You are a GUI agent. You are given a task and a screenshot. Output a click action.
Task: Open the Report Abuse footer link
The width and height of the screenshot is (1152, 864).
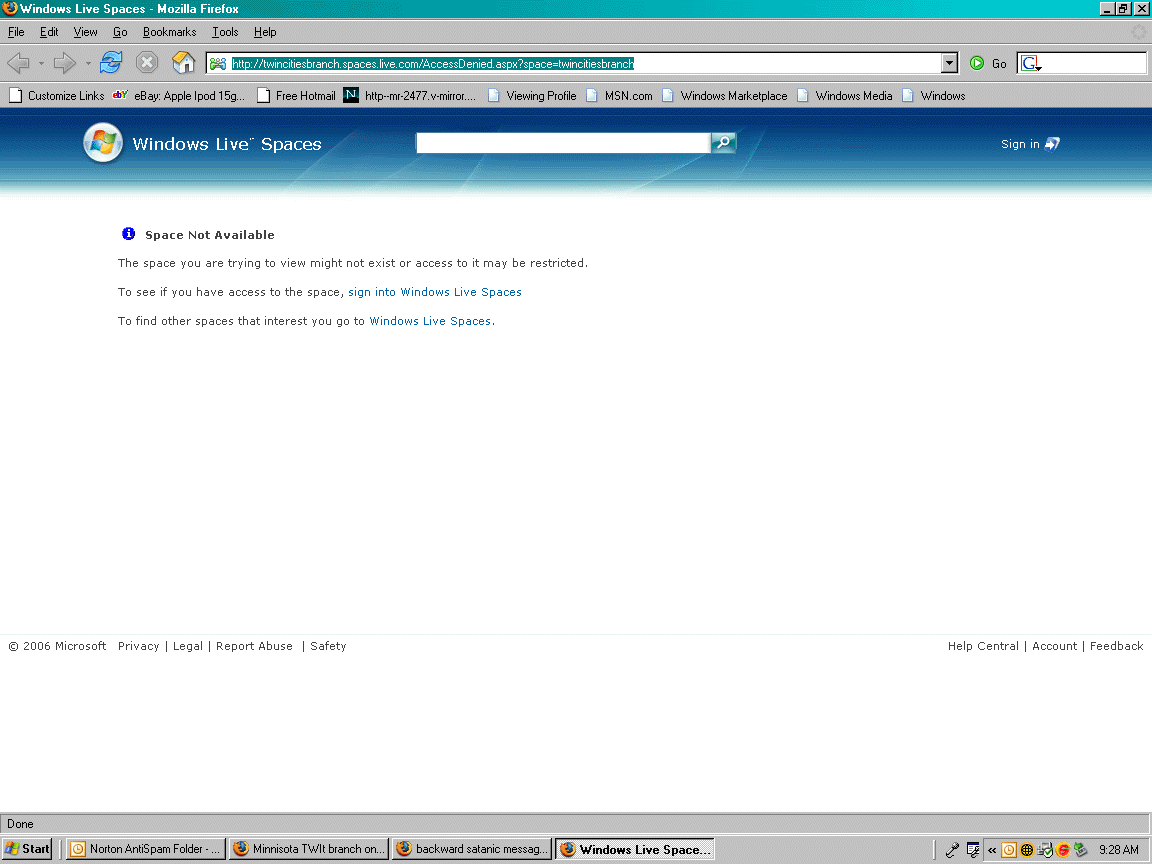(254, 646)
